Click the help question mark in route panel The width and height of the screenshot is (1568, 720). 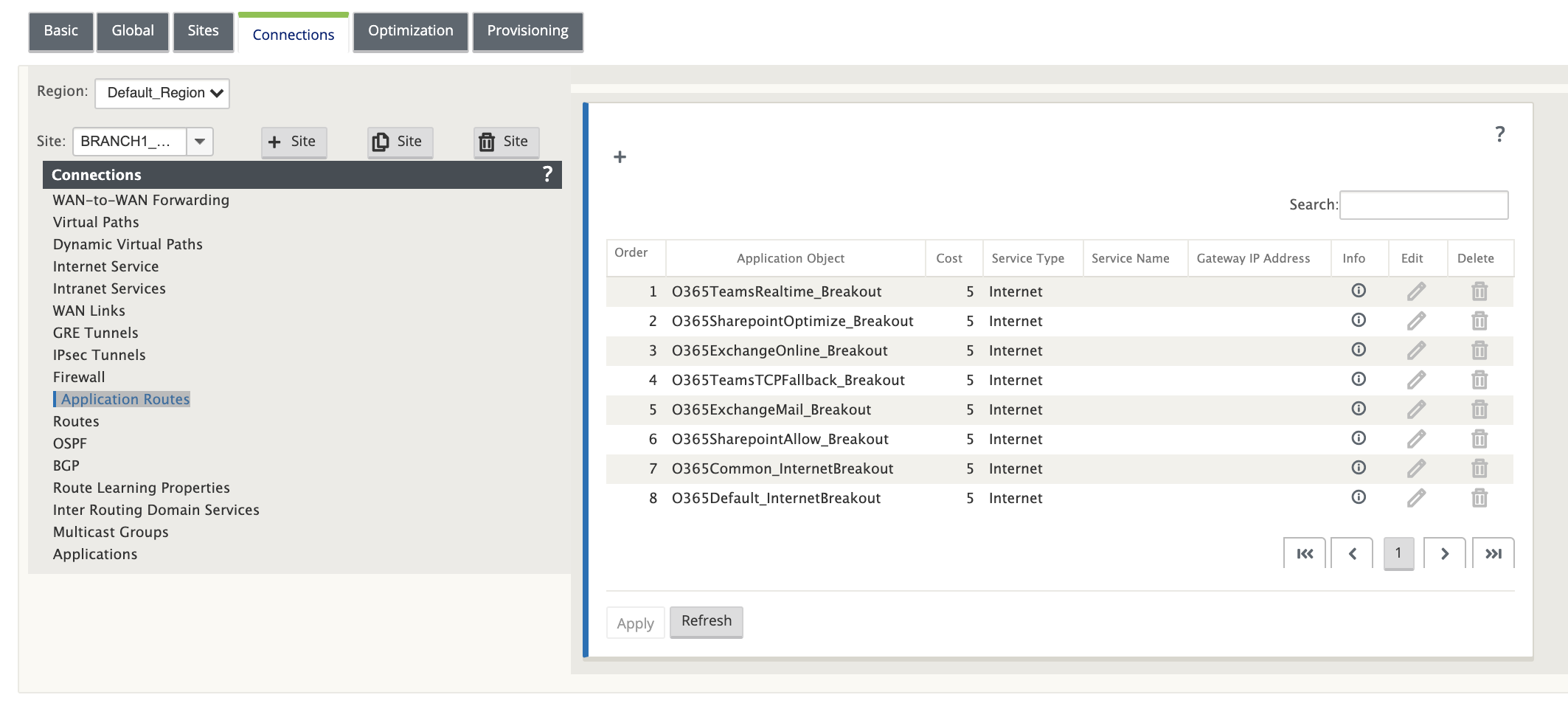tap(1499, 134)
